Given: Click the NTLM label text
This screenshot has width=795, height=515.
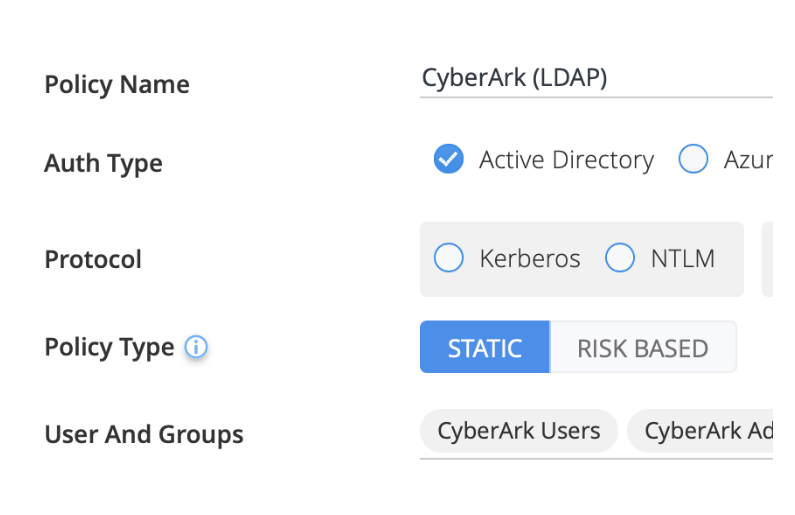Looking at the screenshot, I should pyautogui.click(x=683, y=259).
